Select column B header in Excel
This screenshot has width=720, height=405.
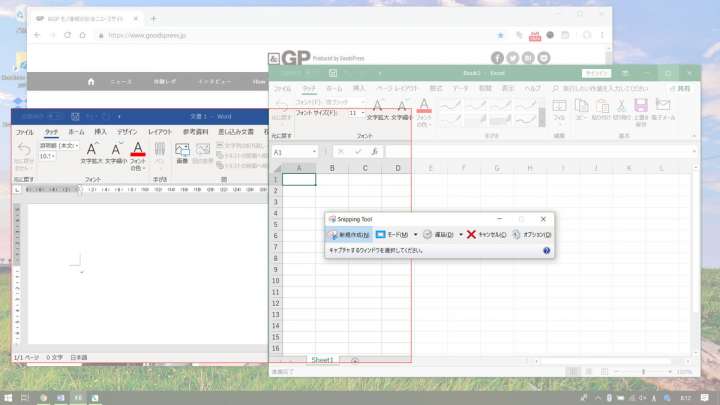click(x=332, y=168)
